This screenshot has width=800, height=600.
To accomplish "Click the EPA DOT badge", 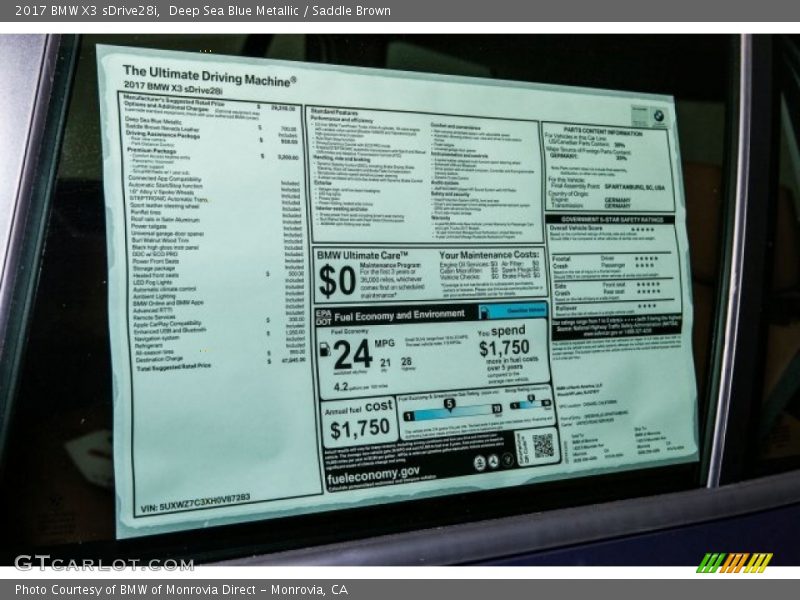I will click(323, 317).
